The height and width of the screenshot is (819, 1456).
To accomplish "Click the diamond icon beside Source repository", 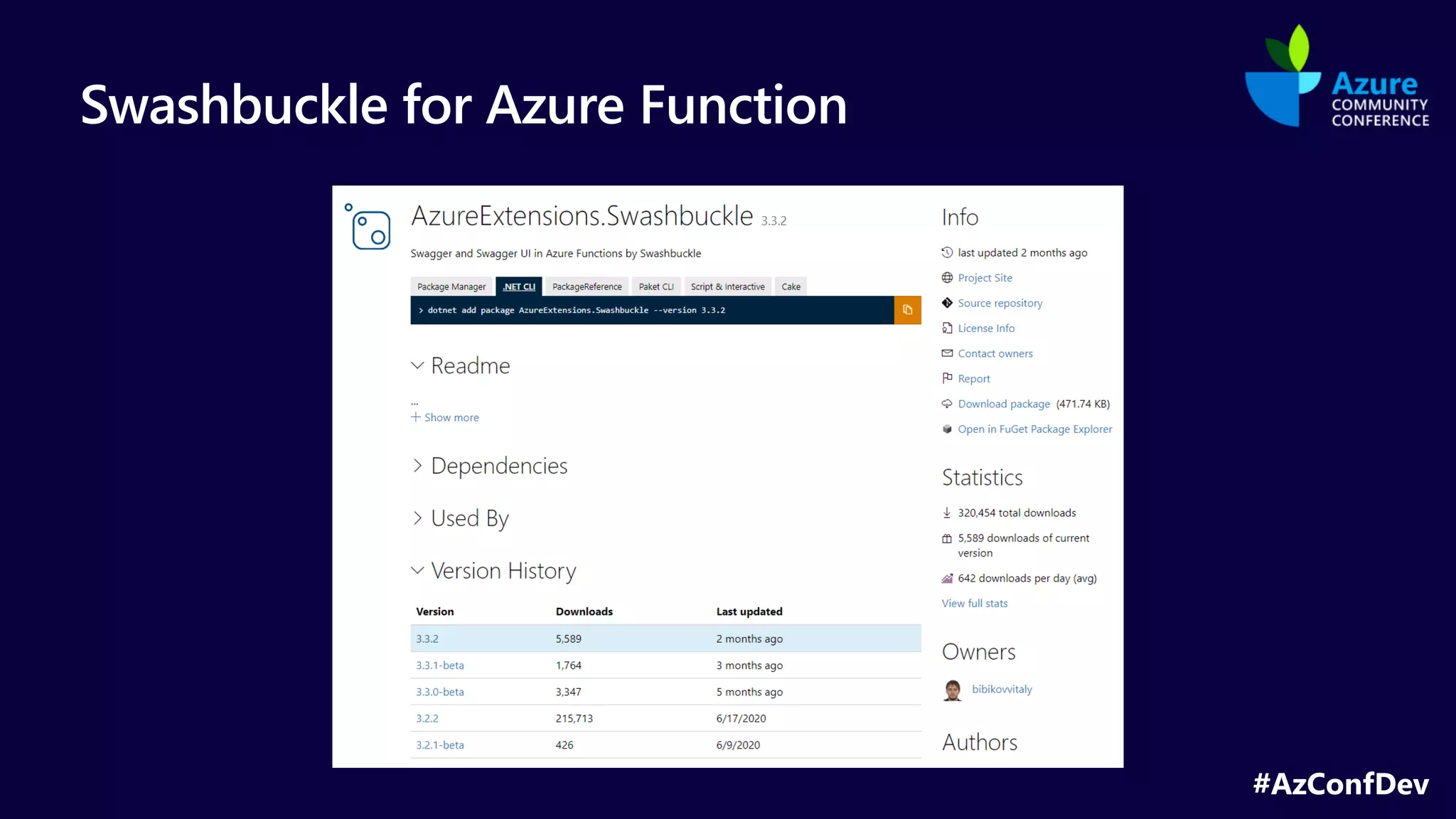I will (947, 303).
